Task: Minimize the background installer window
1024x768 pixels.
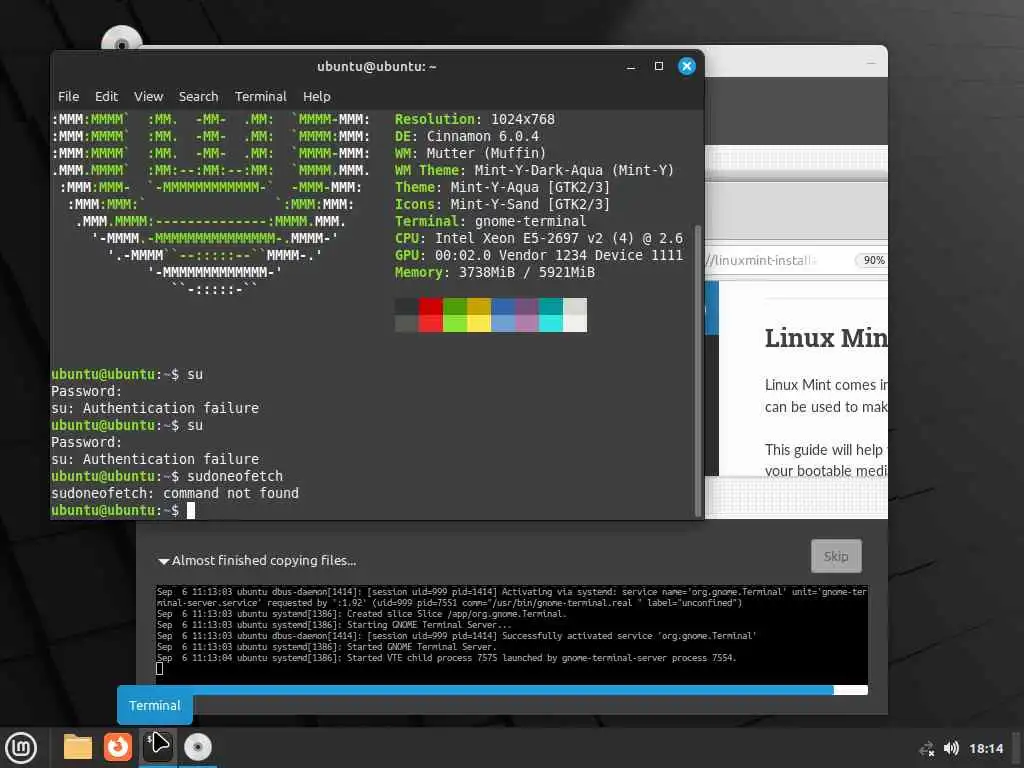Action: point(871,63)
